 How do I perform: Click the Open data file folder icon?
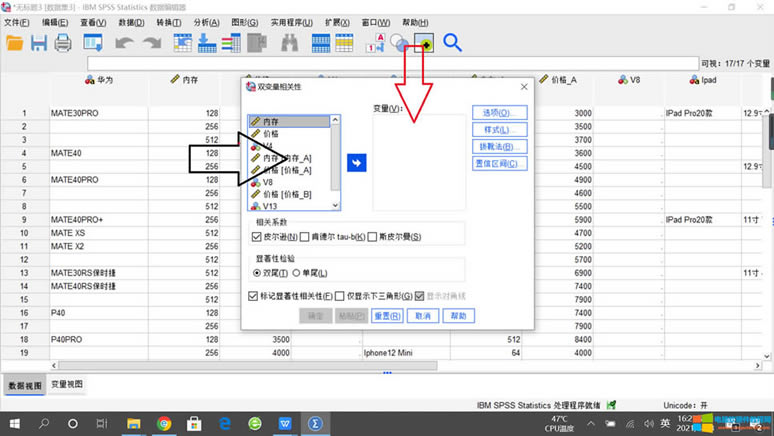point(14,43)
